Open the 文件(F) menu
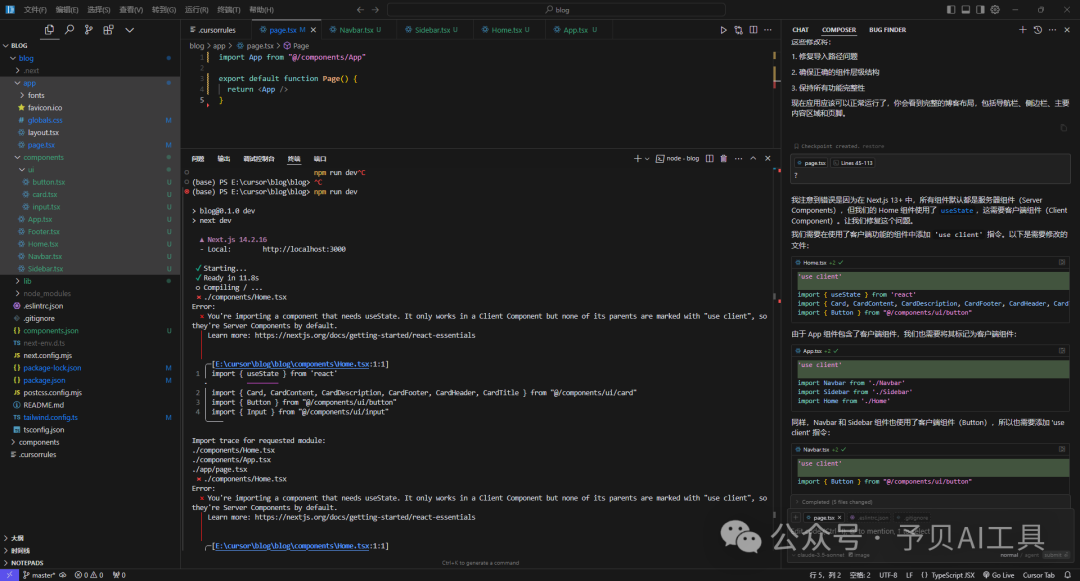 coord(35,10)
